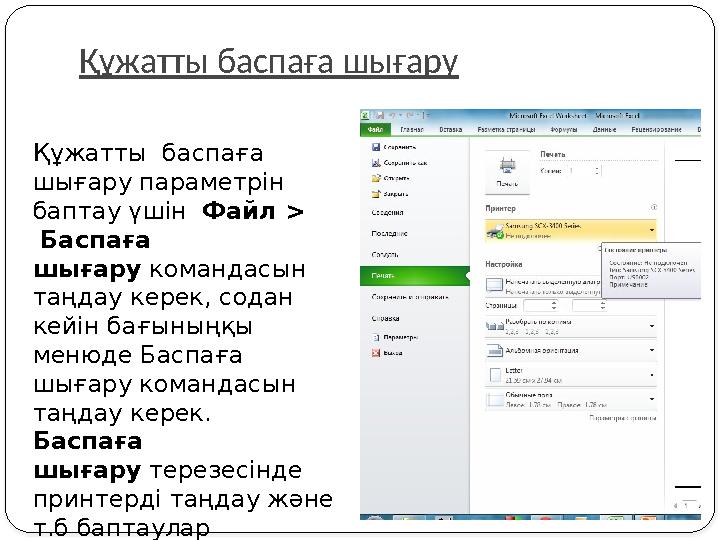Click the Открыть text in backstage menu

[396, 178]
